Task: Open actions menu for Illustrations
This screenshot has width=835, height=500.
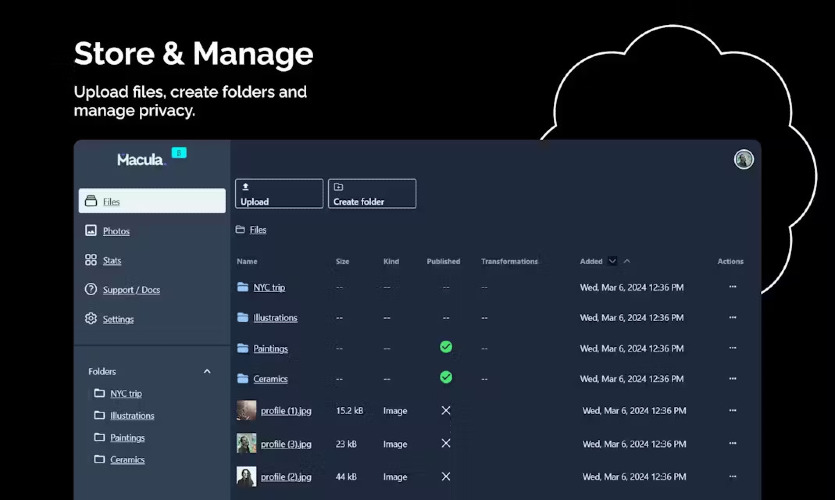Action: coord(733,317)
